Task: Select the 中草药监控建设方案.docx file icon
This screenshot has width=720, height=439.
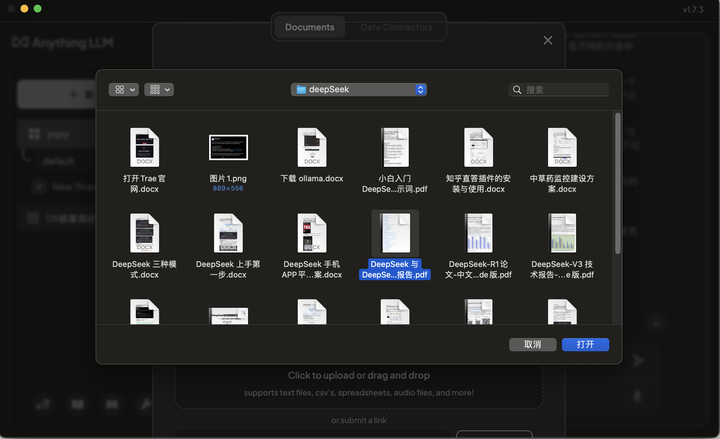Action: tap(562, 147)
